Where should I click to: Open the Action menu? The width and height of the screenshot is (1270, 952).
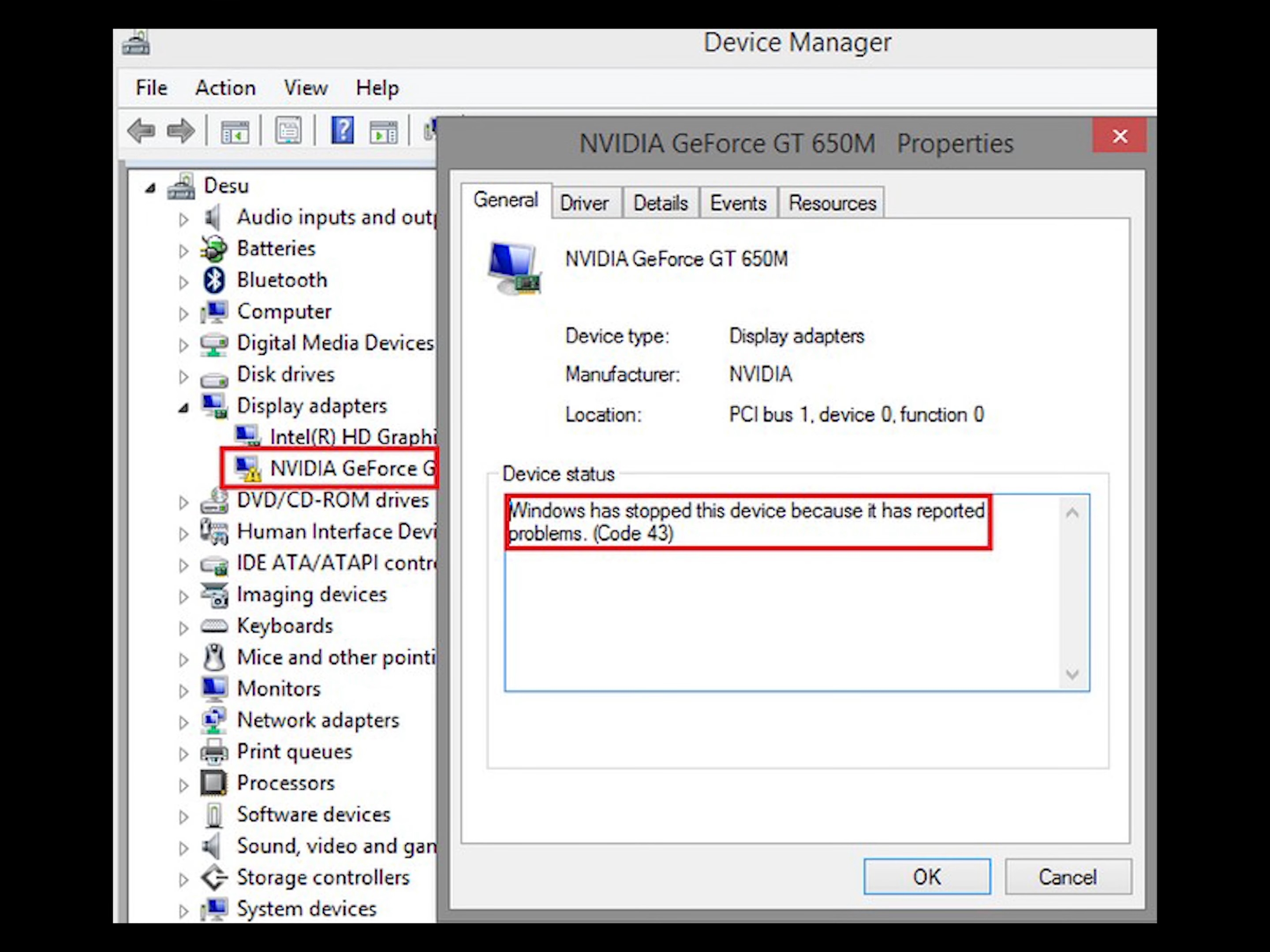point(226,88)
